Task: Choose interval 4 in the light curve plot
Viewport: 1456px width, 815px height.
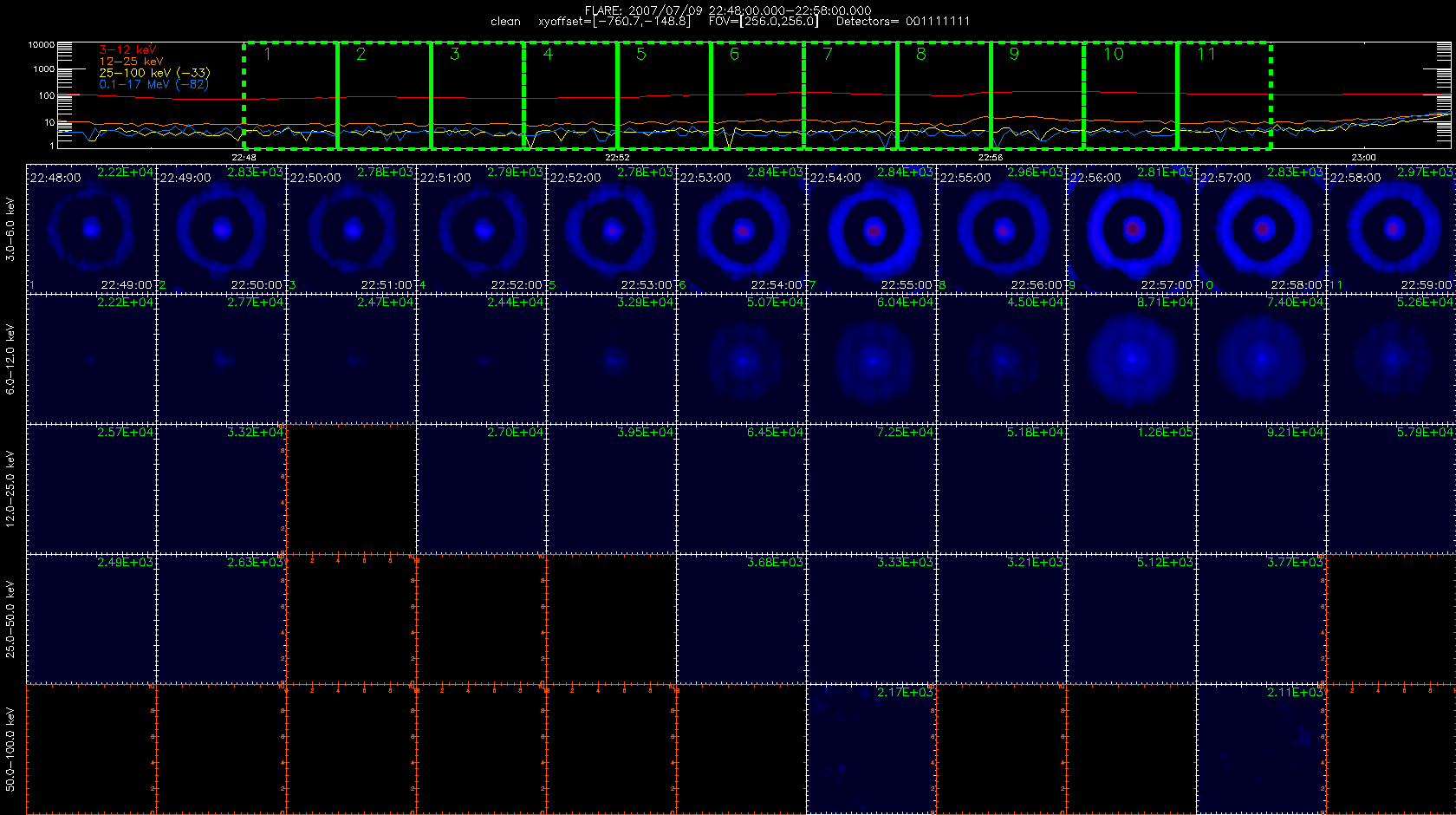Action: coord(571,95)
